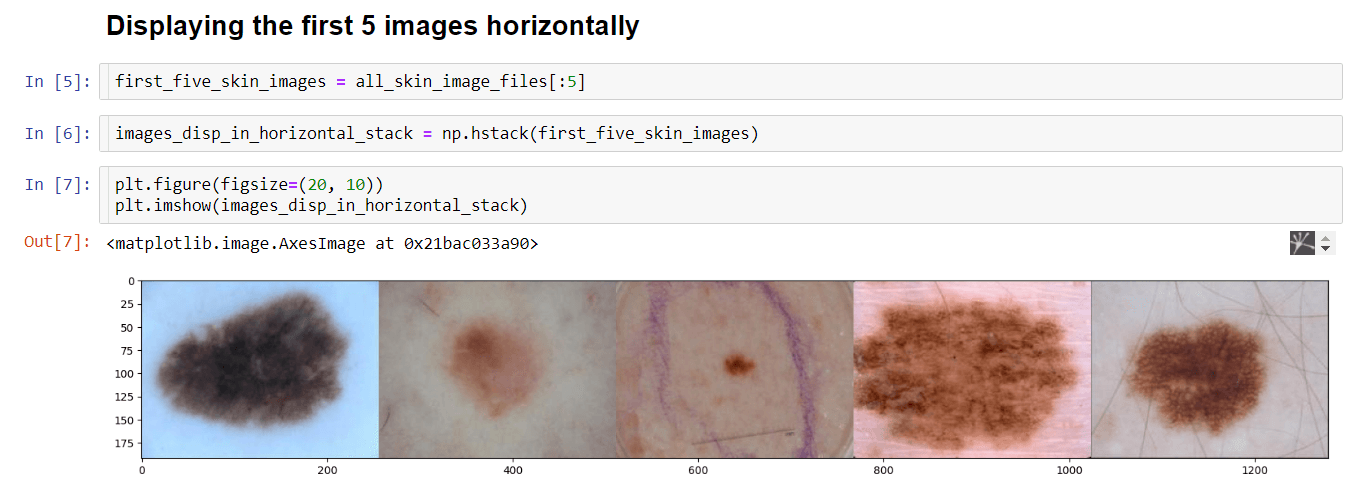Select the In [7] prompt label

(x=57, y=185)
